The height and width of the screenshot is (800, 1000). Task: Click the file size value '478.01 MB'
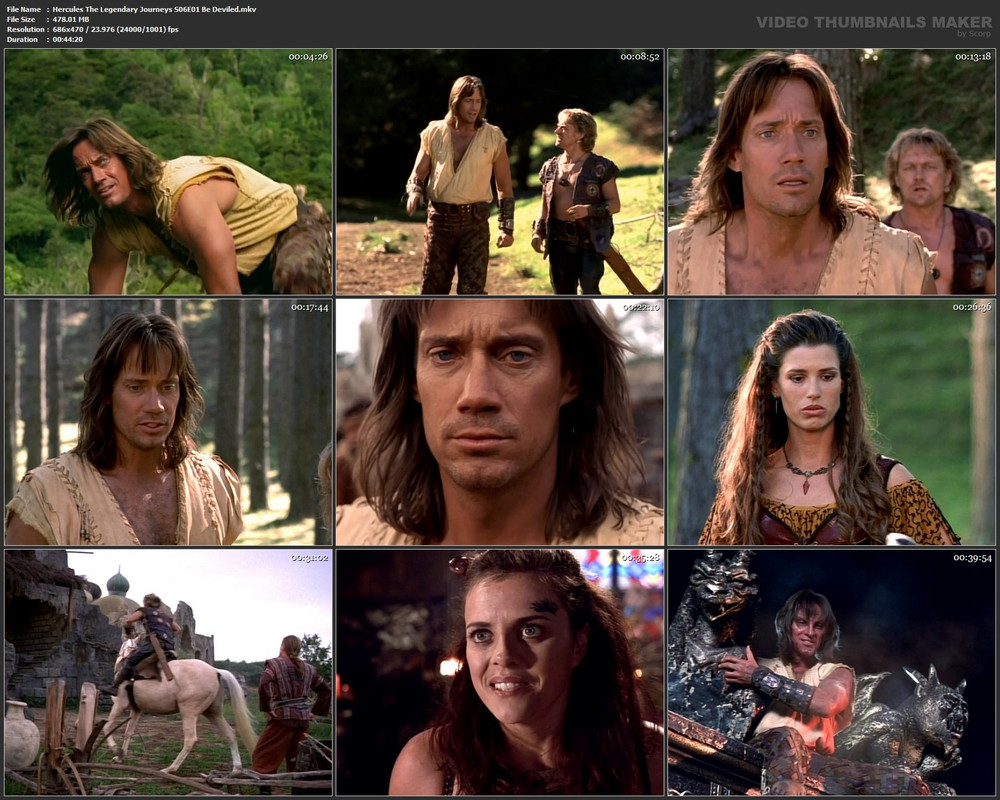[x=71, y=20]
